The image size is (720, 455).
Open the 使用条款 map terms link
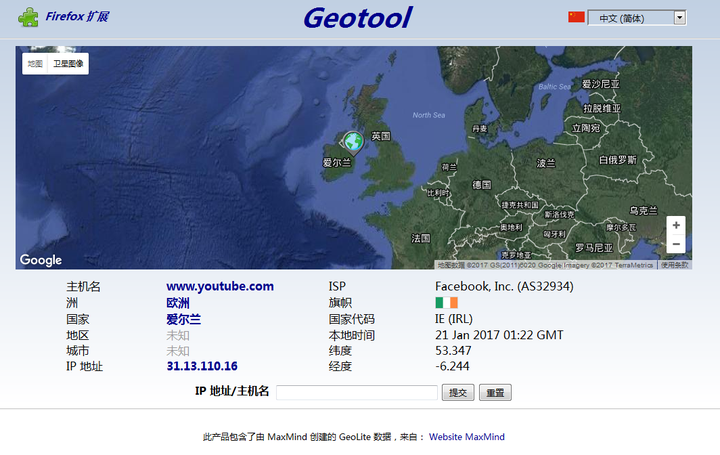(674, 265)
